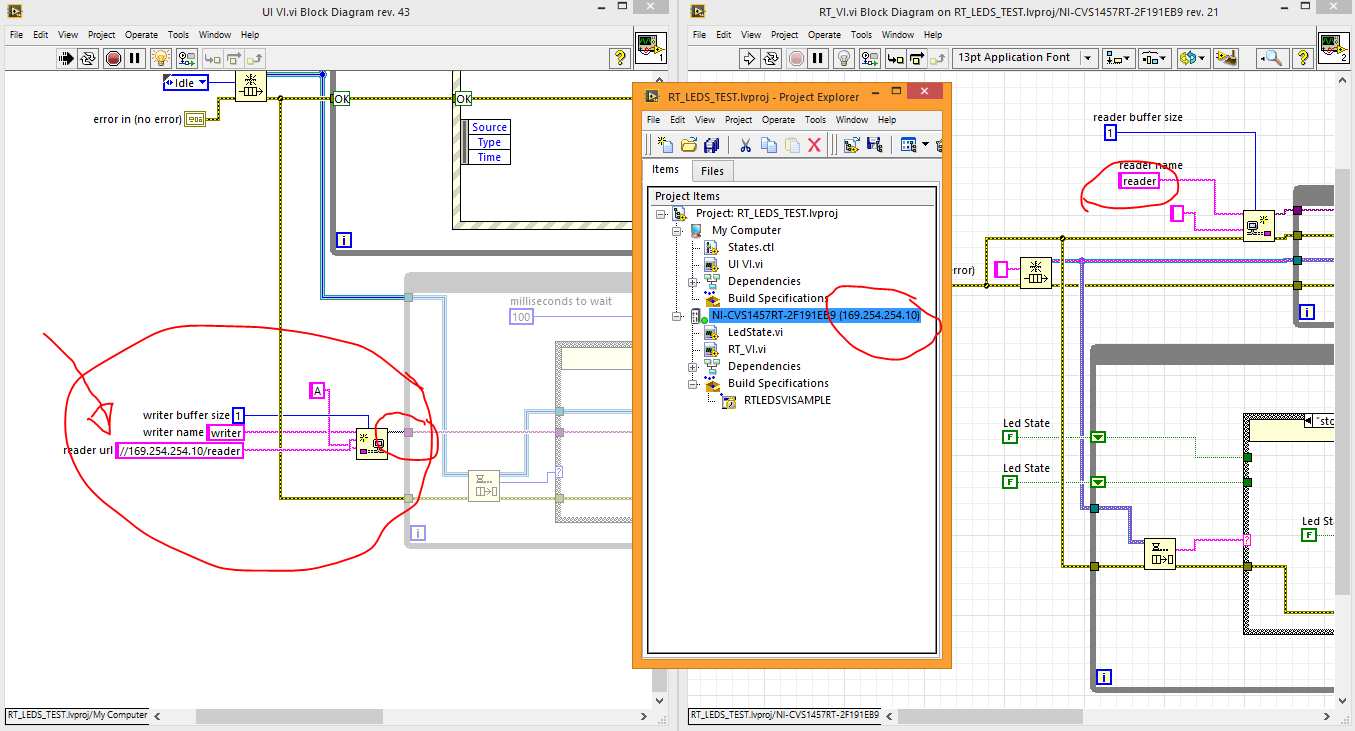Open Reorder dropdown in RT_VI toolbar
The width and height of the screenshot is (1355, 731).
point(1192,58)
